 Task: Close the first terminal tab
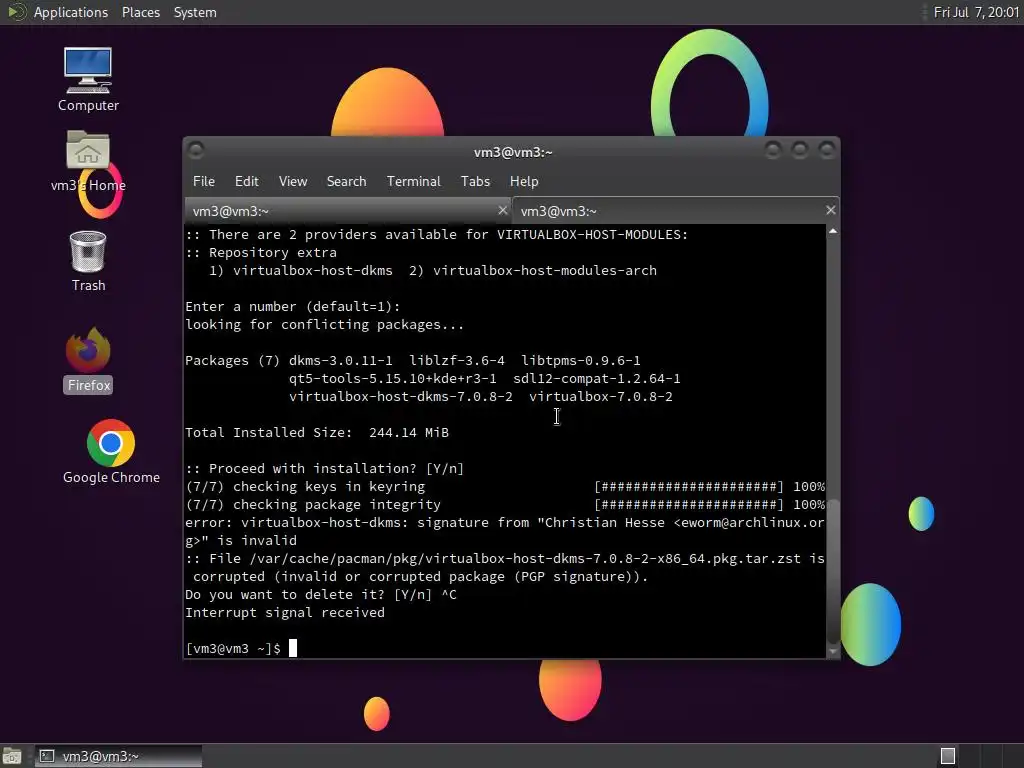pos(502,210)
